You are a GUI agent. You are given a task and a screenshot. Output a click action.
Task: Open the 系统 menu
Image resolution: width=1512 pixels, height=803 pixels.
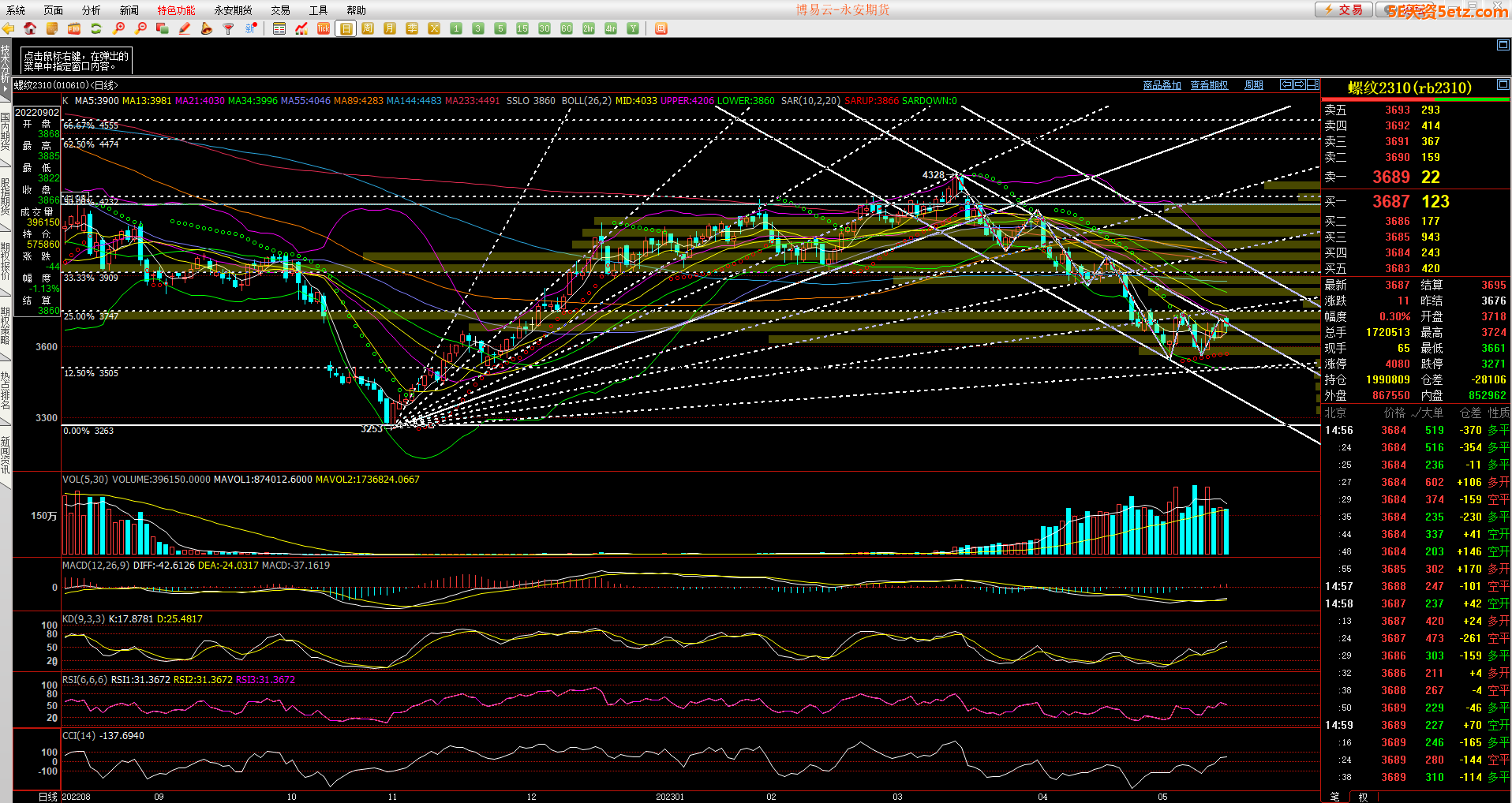click(16, 10)
